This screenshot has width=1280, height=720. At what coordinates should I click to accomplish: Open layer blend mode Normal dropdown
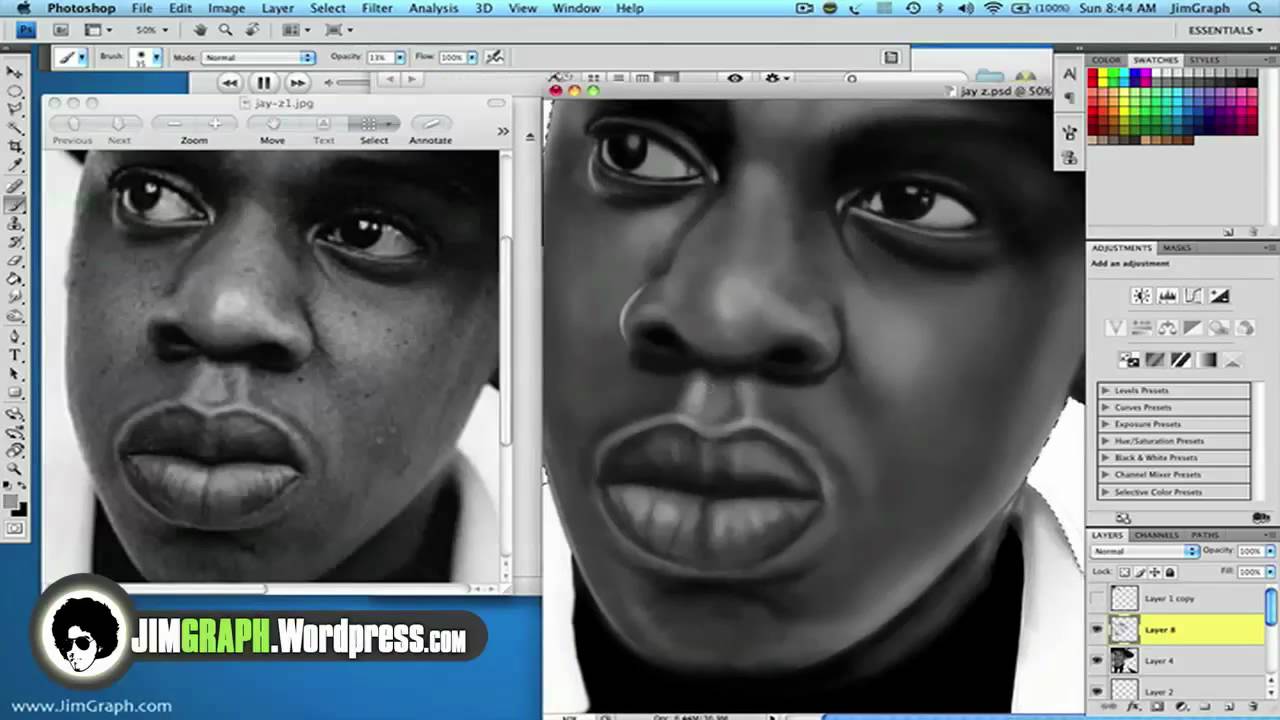click(1145, 551)
